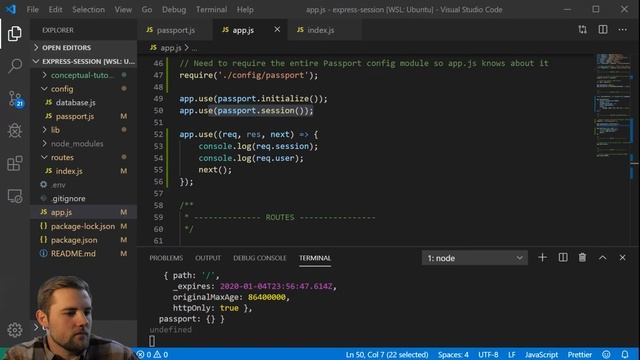Open index.js under routes folder
This screenshot has width=640, height=360.
click(x=84, y=171)
